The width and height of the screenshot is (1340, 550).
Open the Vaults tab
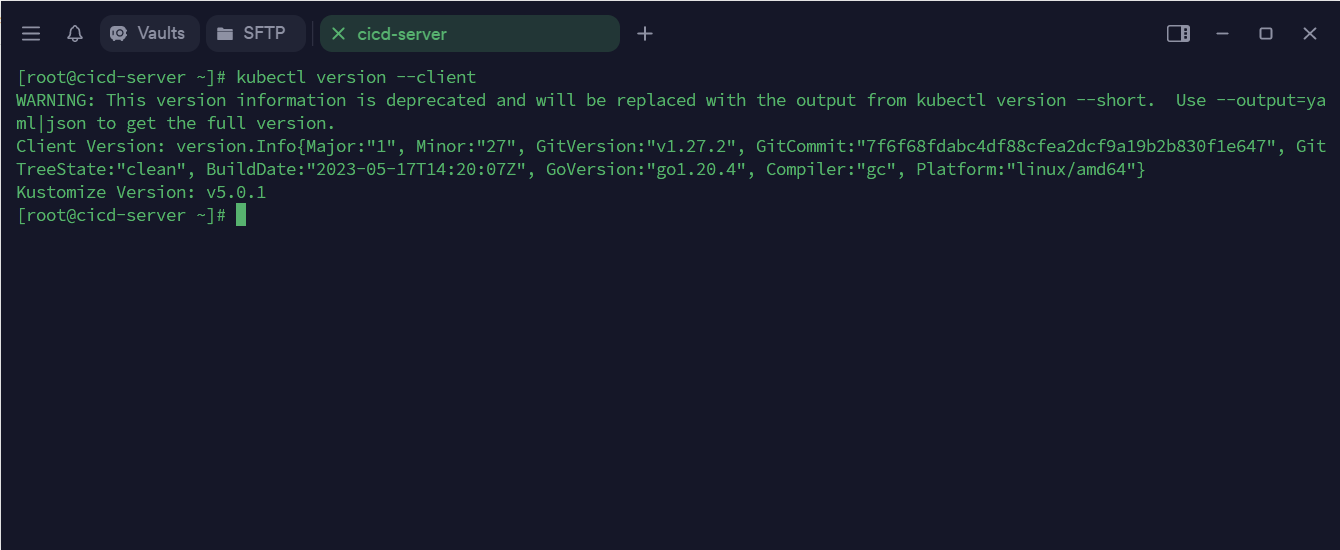(149, 33)
